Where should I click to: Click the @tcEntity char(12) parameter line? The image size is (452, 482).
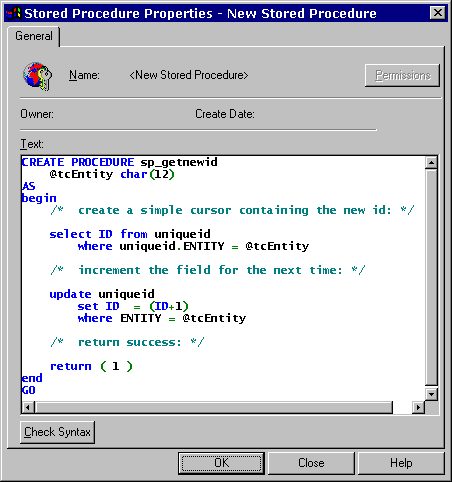pyautogui.click(x=112, y=174)
